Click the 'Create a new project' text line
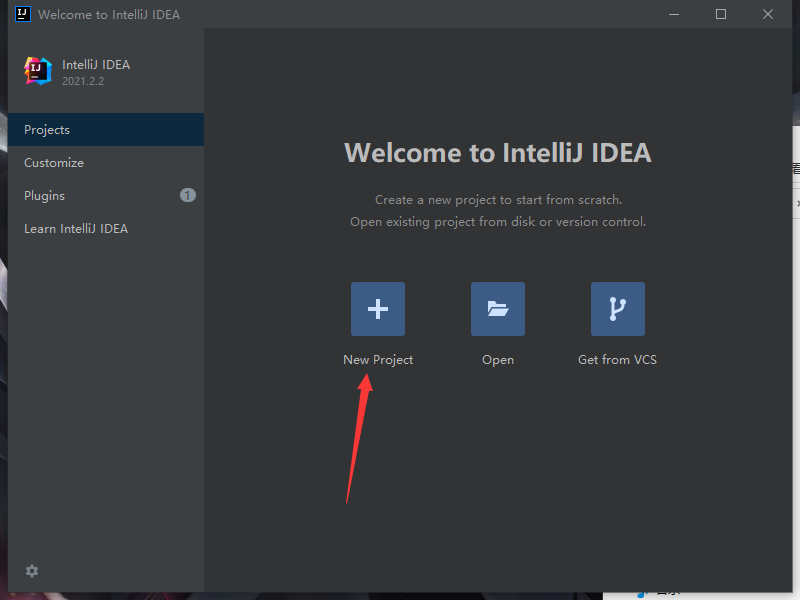Viewport: 800px width, 600px height. point(498,199)
